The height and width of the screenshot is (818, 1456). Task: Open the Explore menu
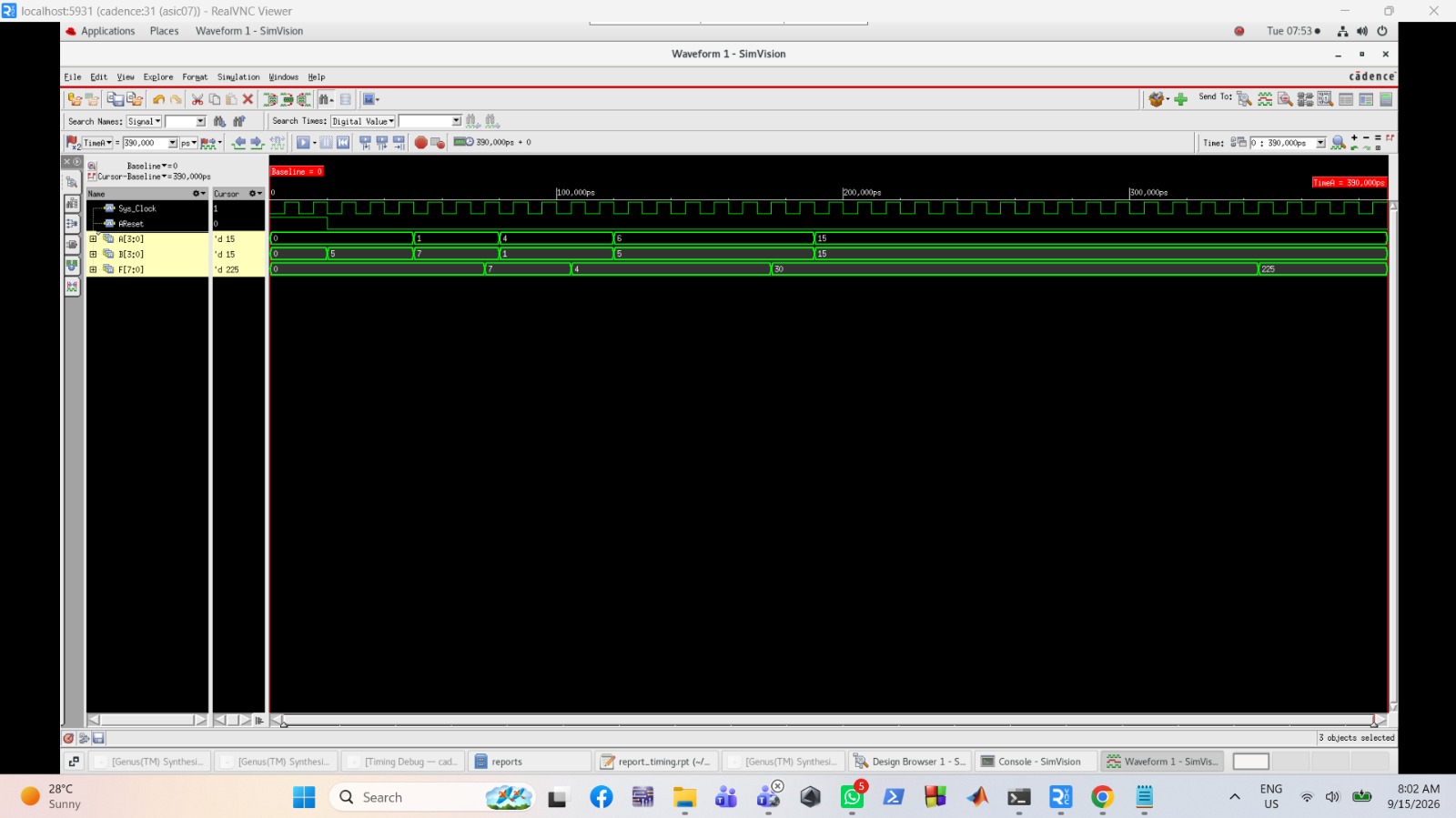coord(157,77)
